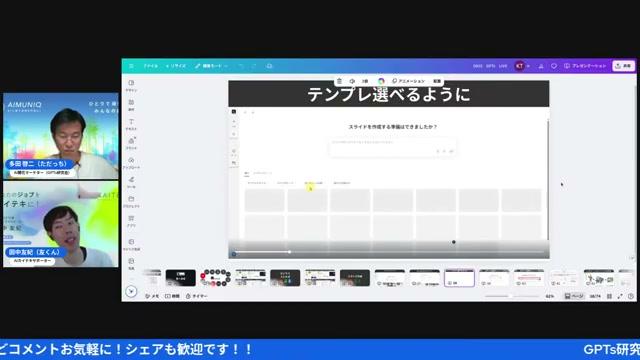This screenshot has width=640, height=360.
Task: Open the sidebar panel below Apps
Action: click(x=131, y=244)
